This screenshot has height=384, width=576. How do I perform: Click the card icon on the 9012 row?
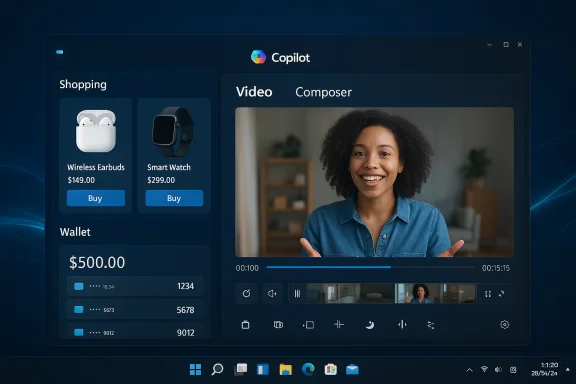(79, 332)
